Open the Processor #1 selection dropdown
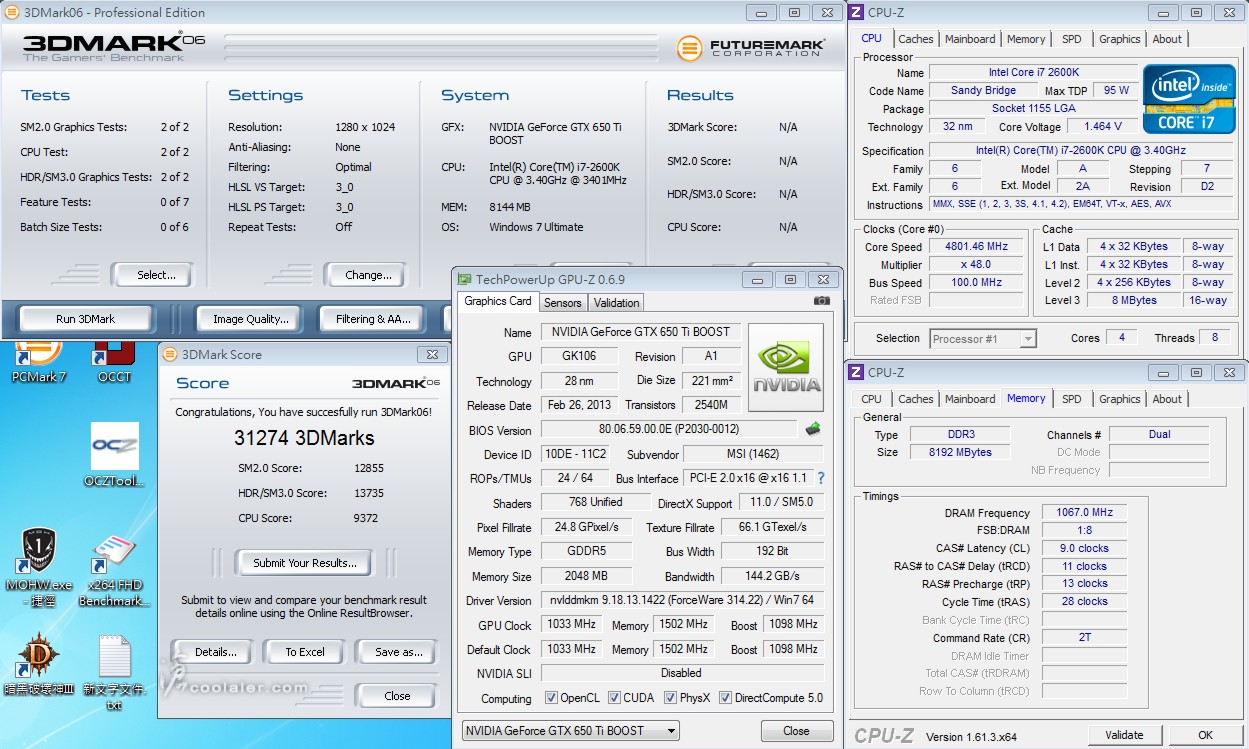The width and height of the screenshot is (1249, 749). pos(983,339)
